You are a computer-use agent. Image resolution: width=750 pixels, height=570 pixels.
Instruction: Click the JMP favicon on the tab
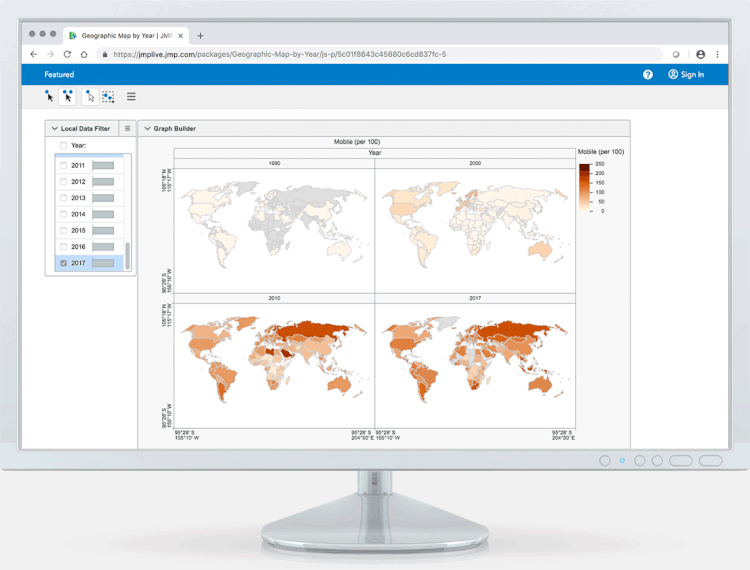point(73,35)
